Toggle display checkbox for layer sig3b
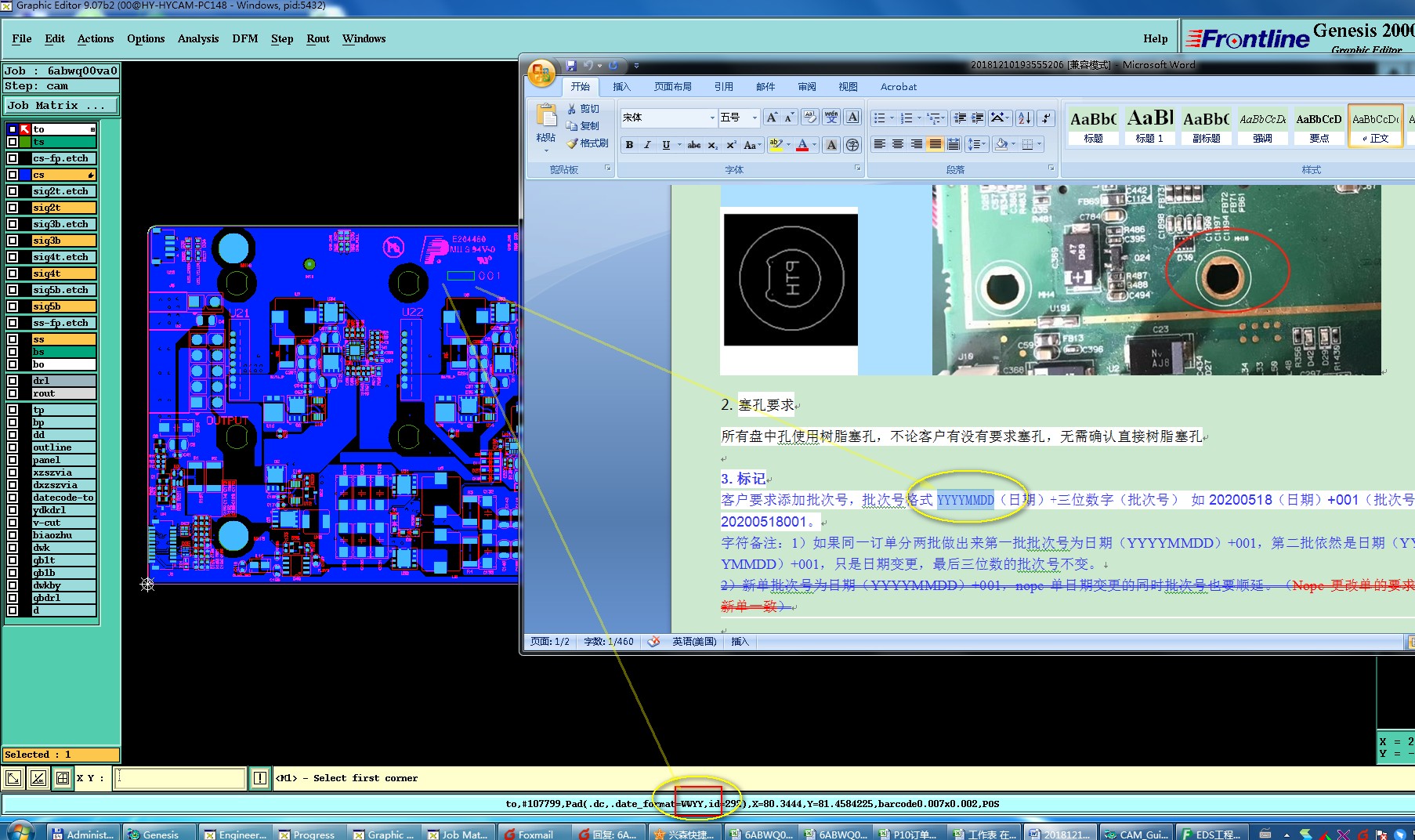The height and width of the screenshot is (840, 1415). (x=13, y=241)
